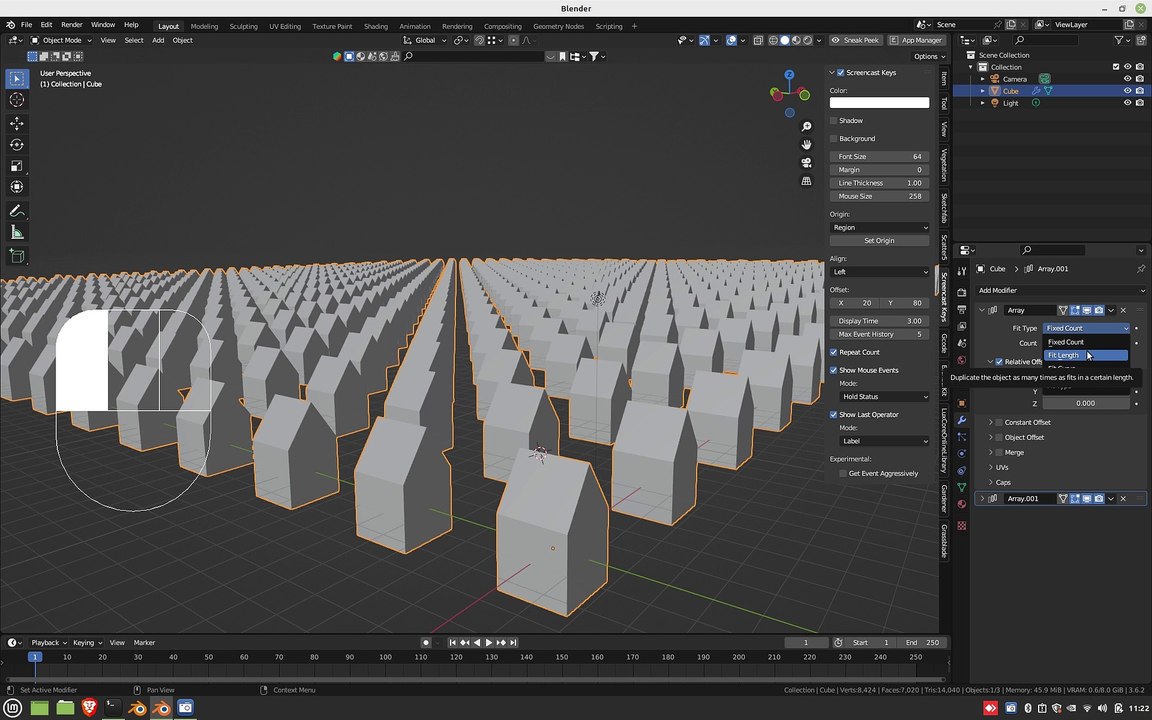The height and width of the screenshot is (720, 1152).
Task: Open the Align dropdown set to Left
Action: 879,272
